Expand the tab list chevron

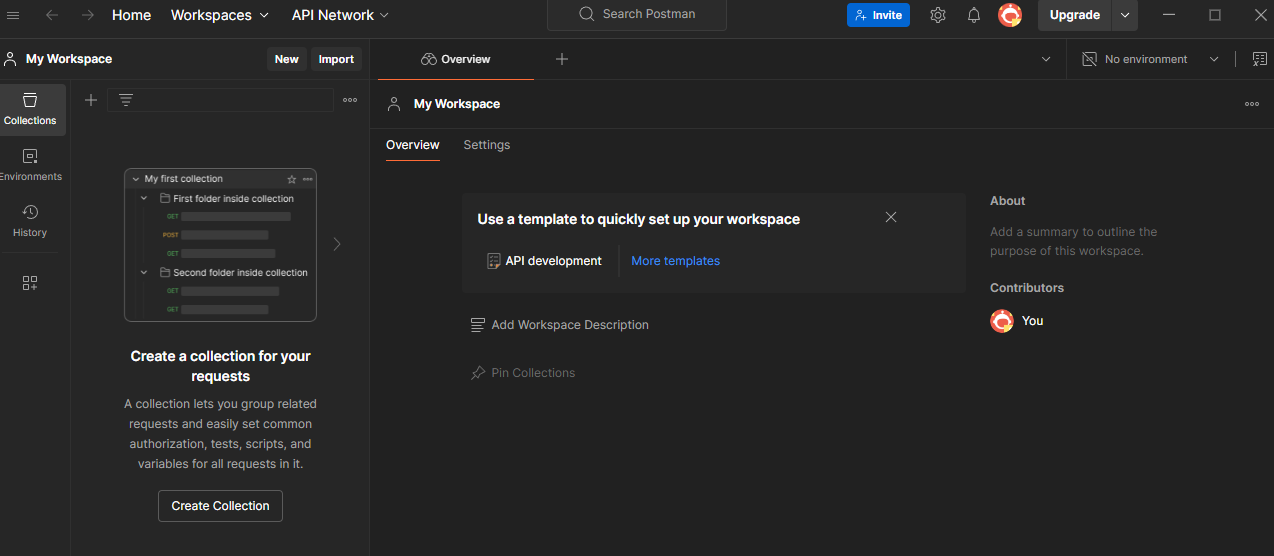(x=1046, y=59)
